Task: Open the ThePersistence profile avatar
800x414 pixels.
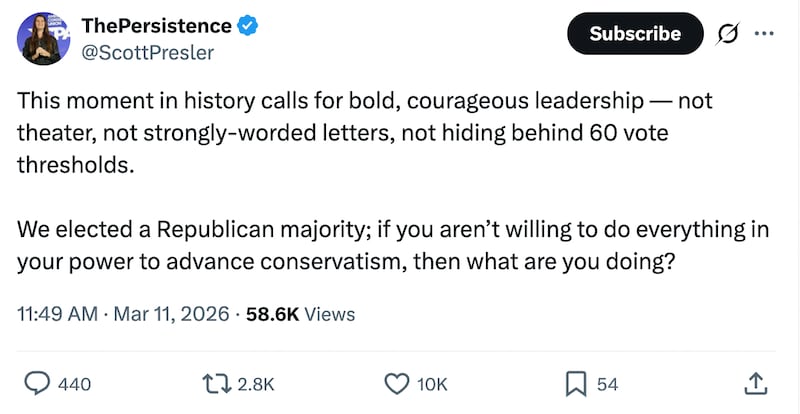Action: point(41,39)
